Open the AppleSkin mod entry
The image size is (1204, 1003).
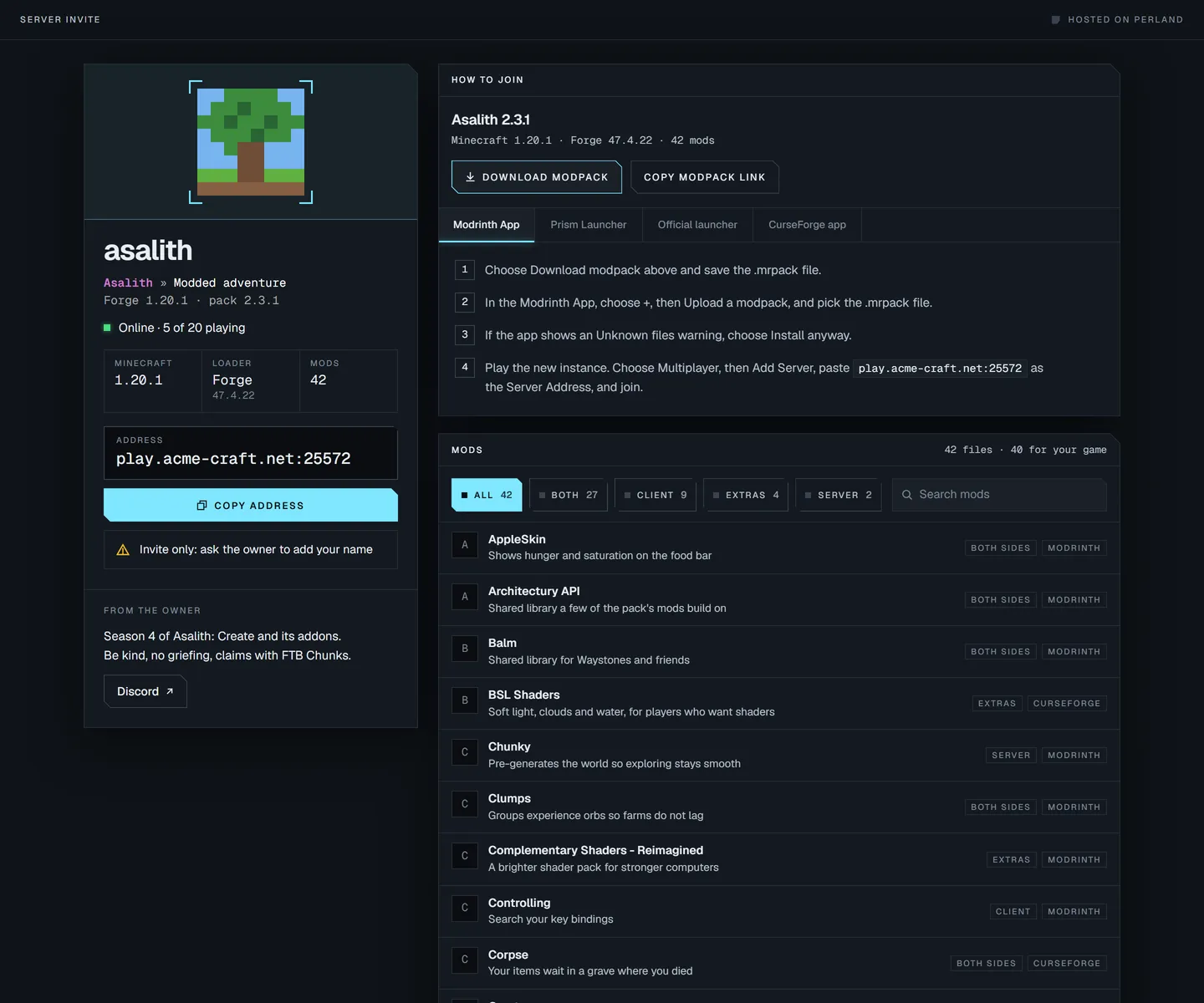tap(779, 548)
